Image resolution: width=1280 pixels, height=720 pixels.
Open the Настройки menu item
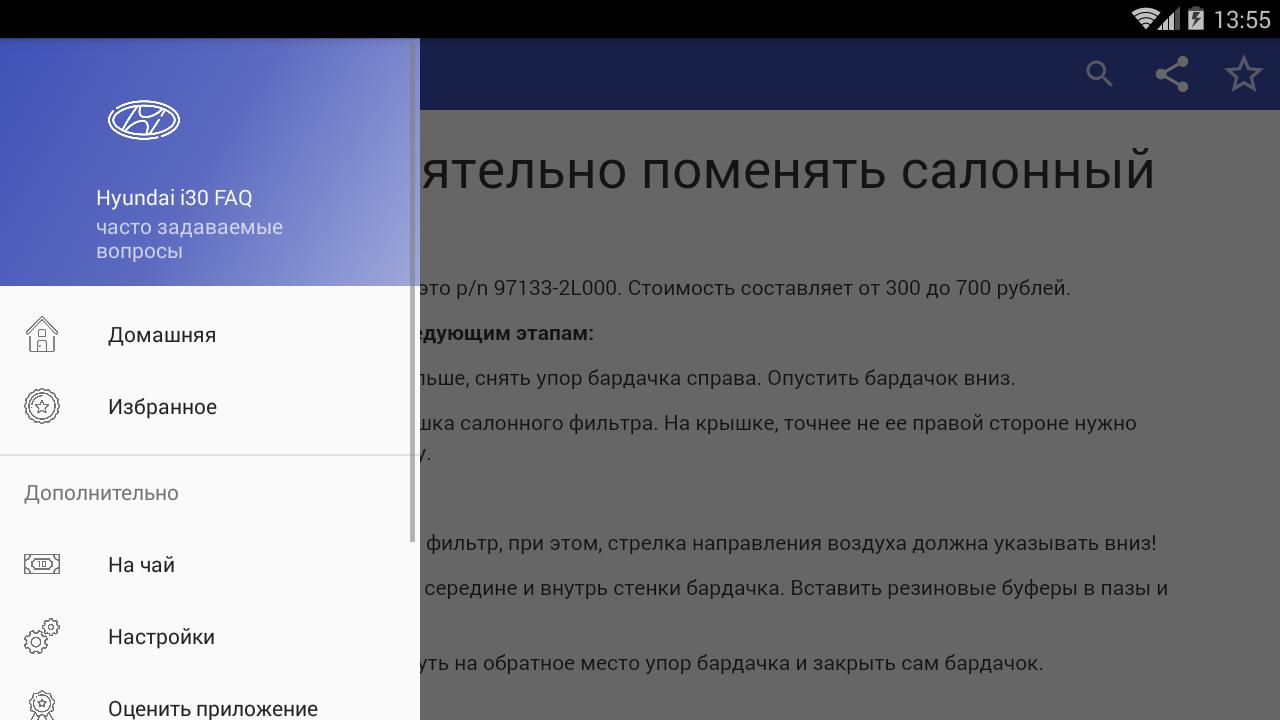pos(210,637)
